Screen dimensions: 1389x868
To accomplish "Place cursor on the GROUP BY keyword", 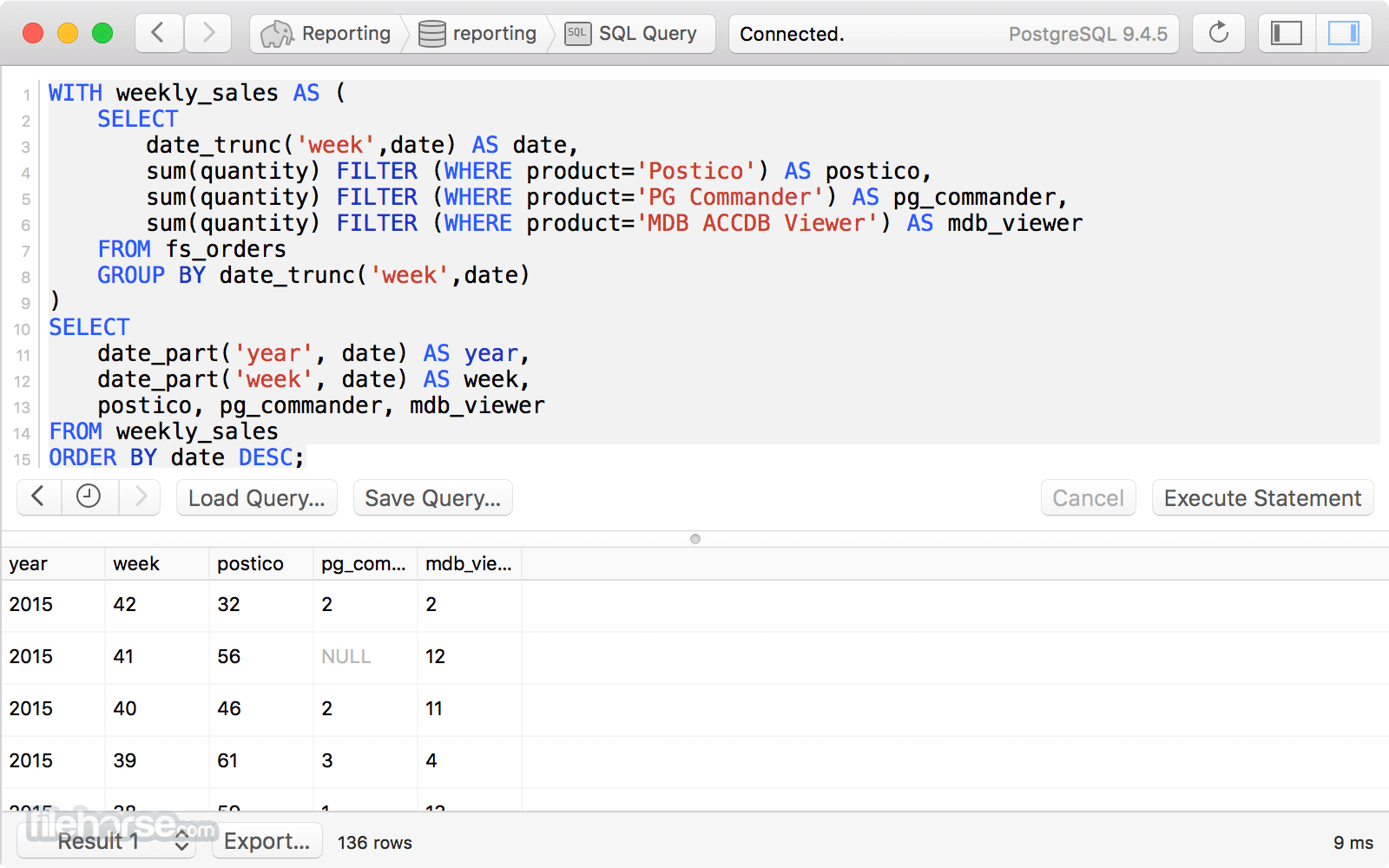I will point(151,275).
